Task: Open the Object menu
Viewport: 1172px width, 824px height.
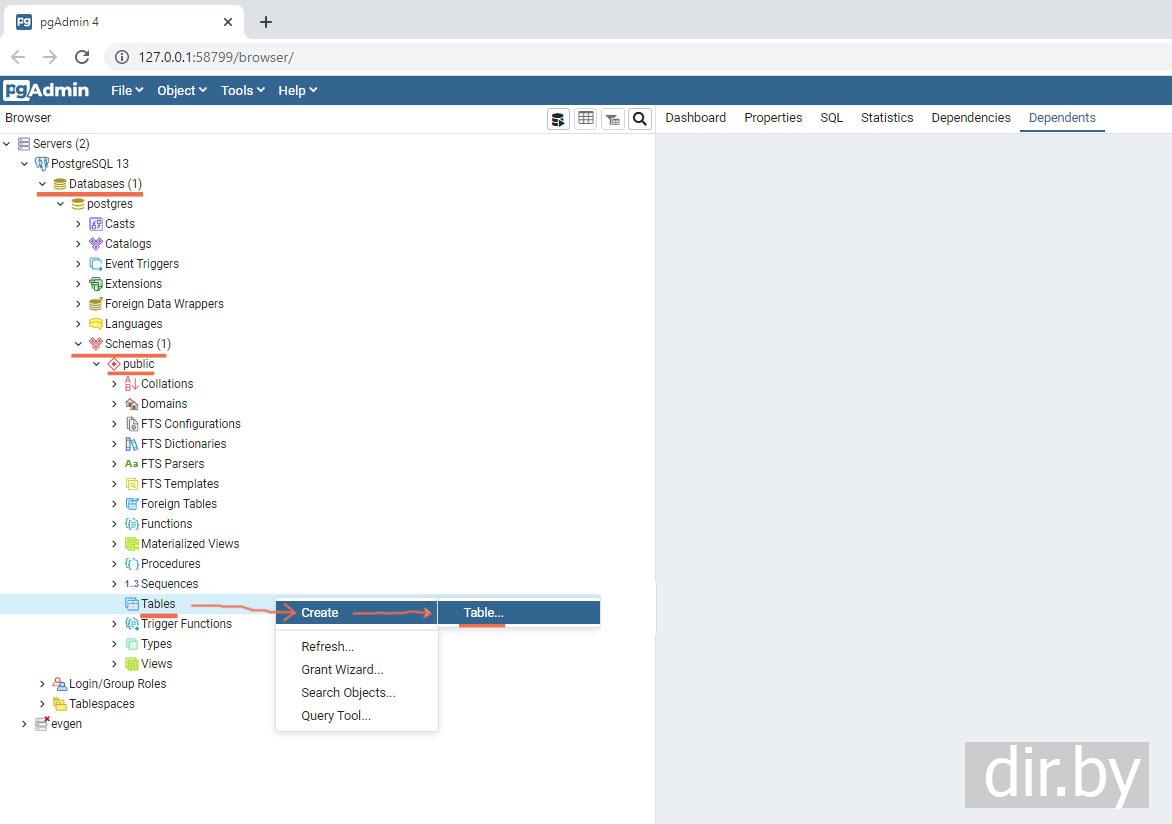Action: pos(182,90)
